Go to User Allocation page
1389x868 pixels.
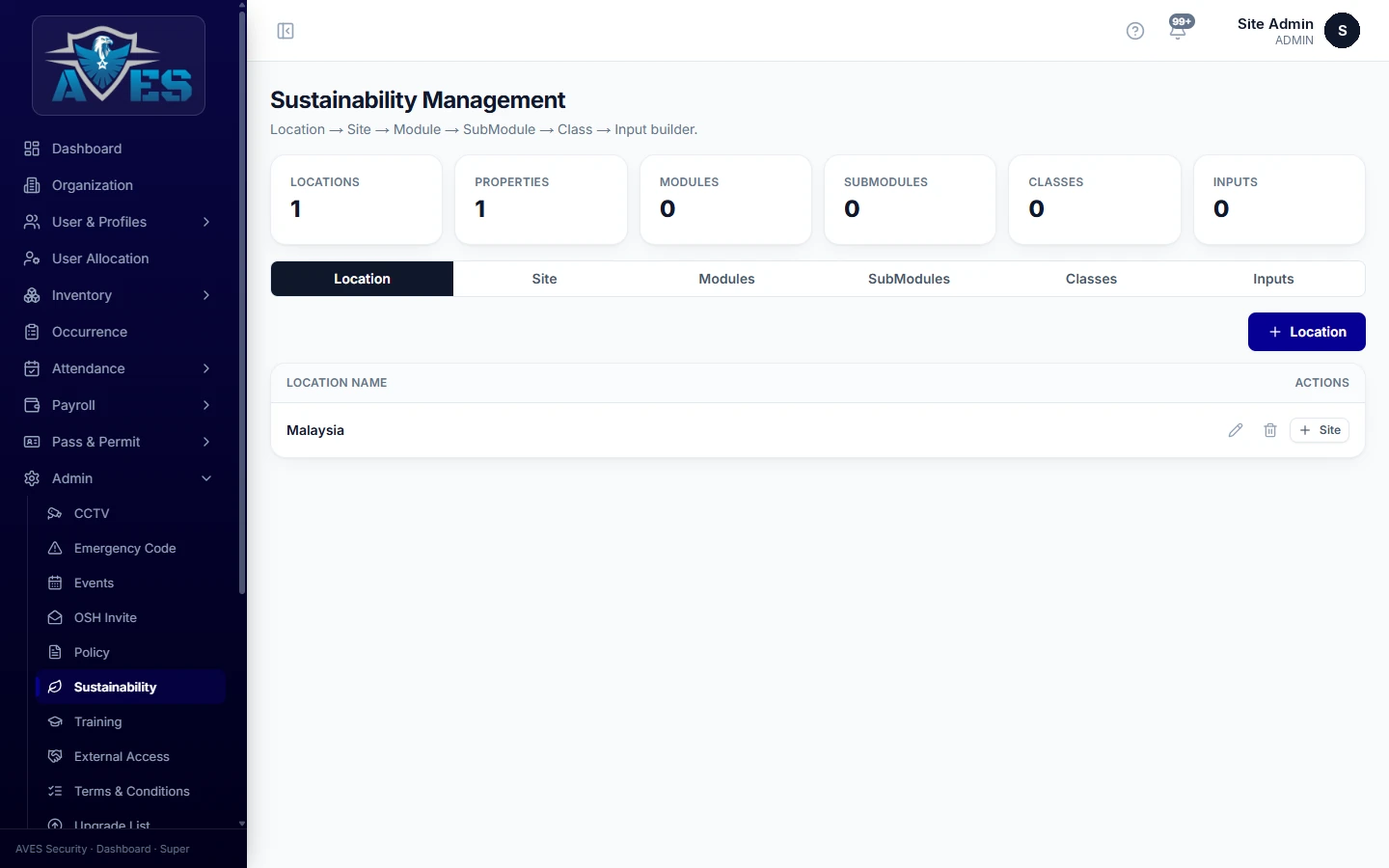pyautogui.click(x=118, y=258)
